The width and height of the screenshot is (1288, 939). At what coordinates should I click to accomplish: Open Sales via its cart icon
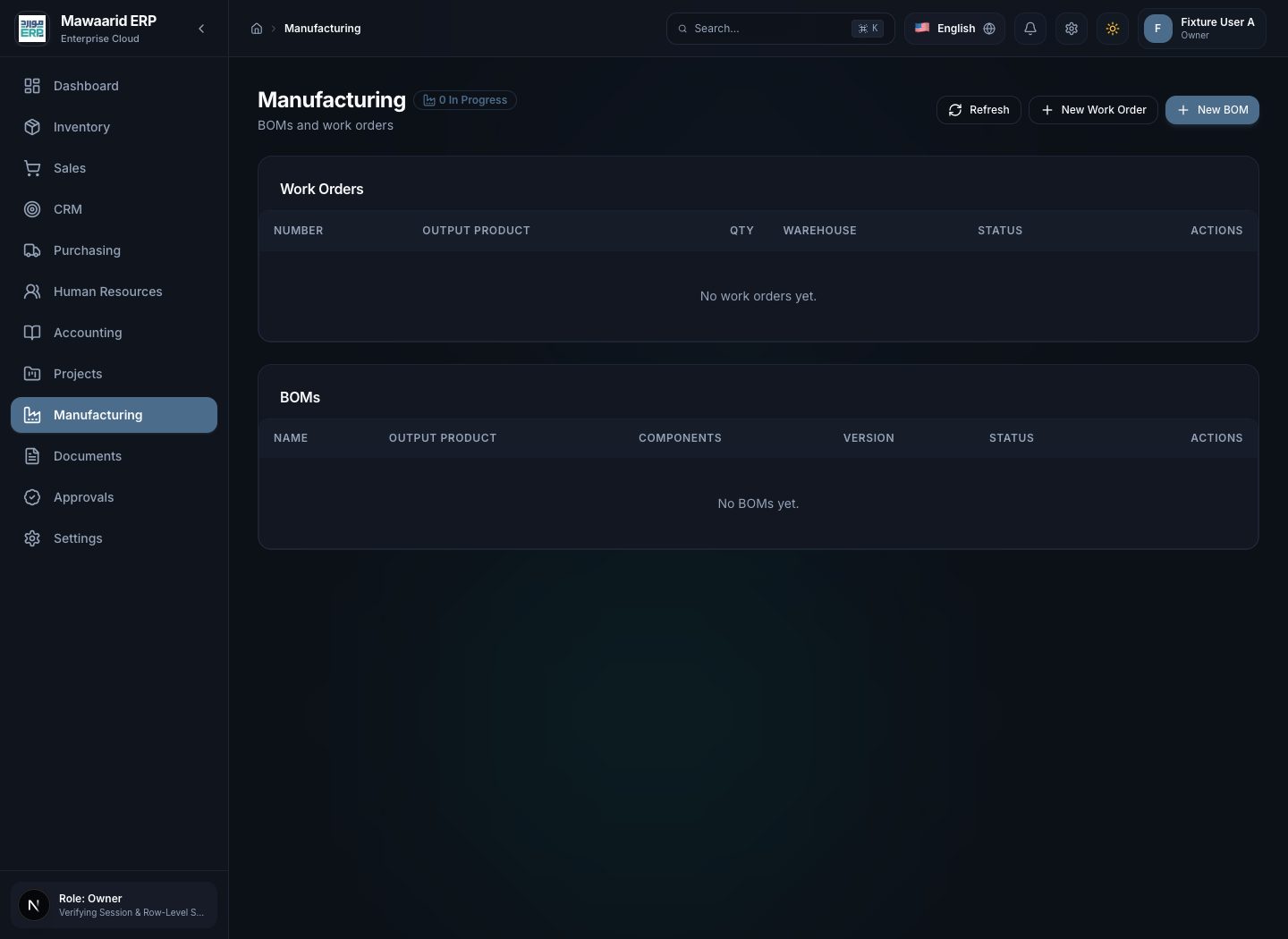pos(32,168)
